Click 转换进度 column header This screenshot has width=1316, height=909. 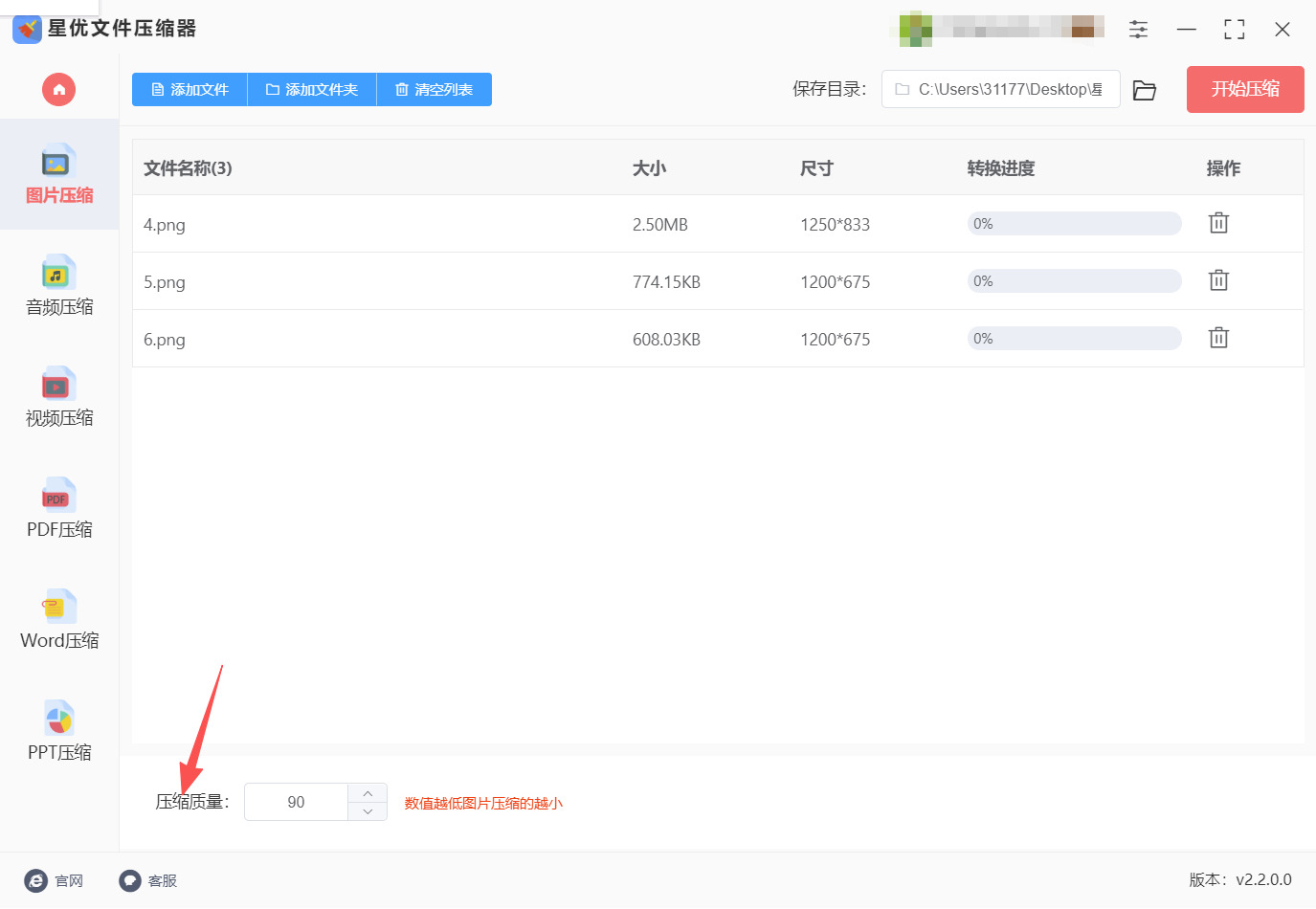[x=1001, y=168]
